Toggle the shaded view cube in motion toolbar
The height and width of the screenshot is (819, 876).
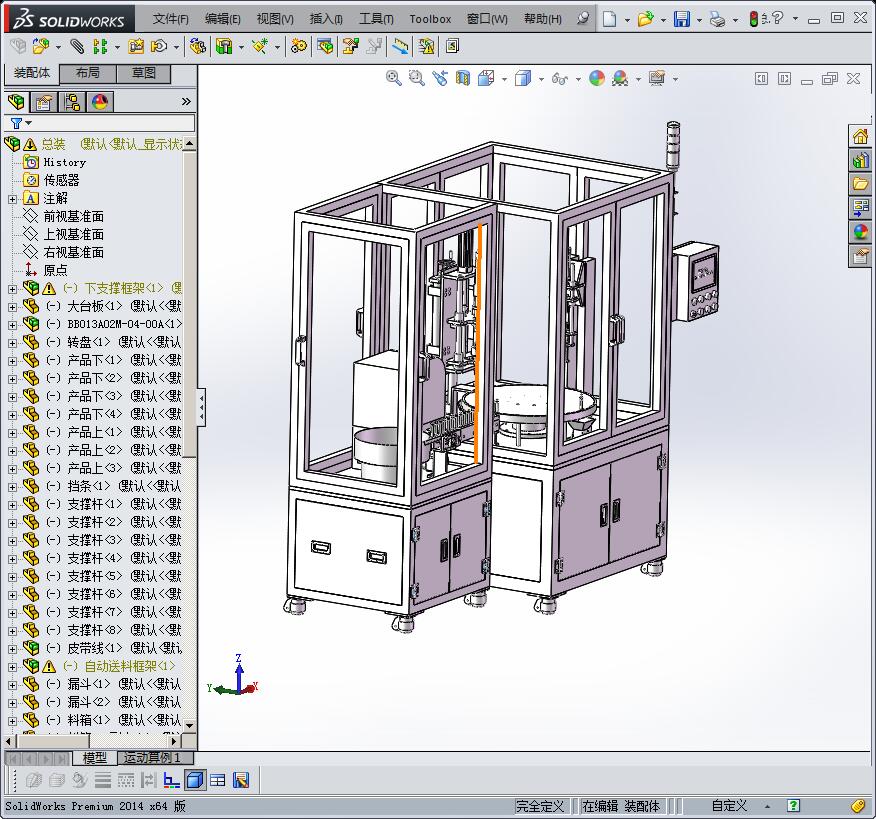(x=194, y=779)
